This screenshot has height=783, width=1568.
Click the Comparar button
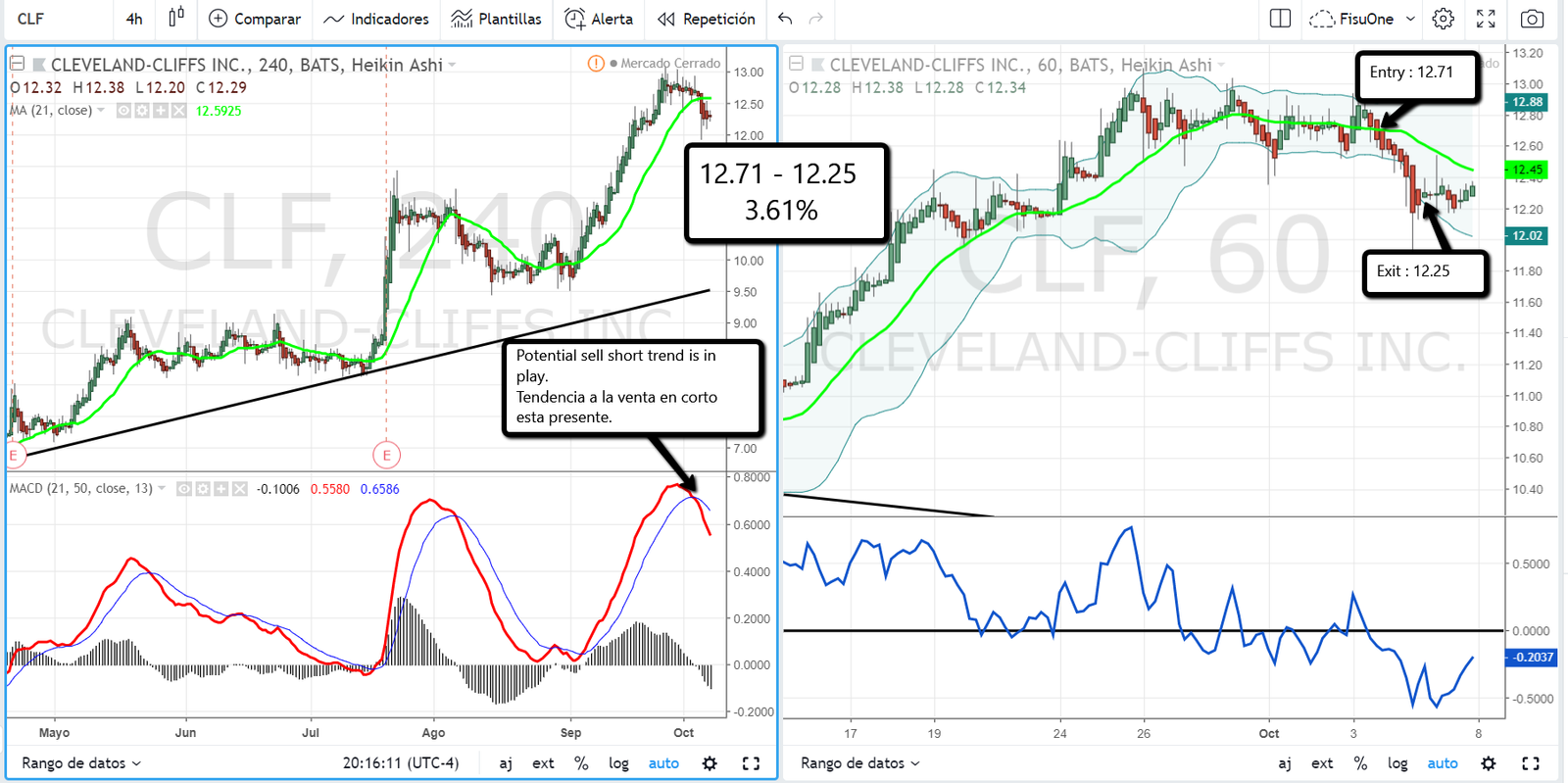255,19
